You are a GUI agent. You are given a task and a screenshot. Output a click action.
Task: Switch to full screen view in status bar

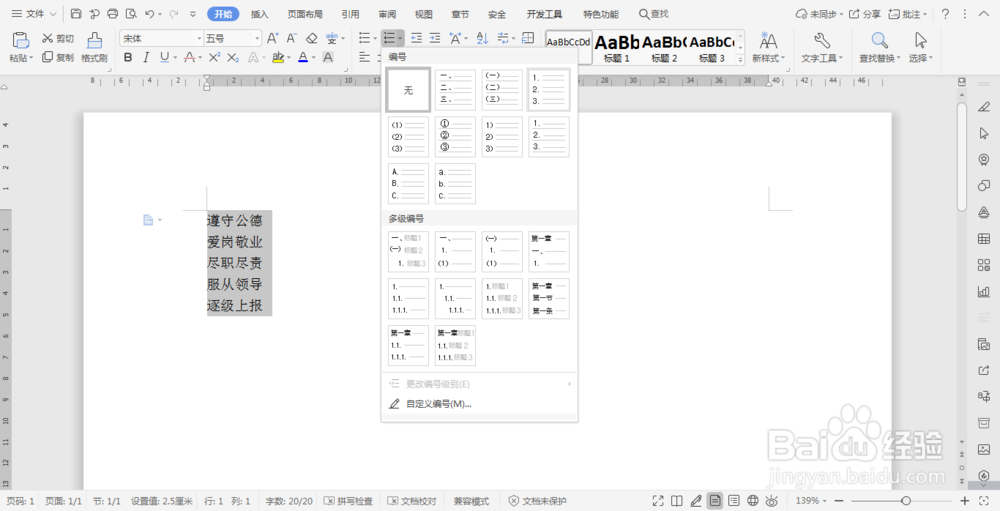coord(658,501)
